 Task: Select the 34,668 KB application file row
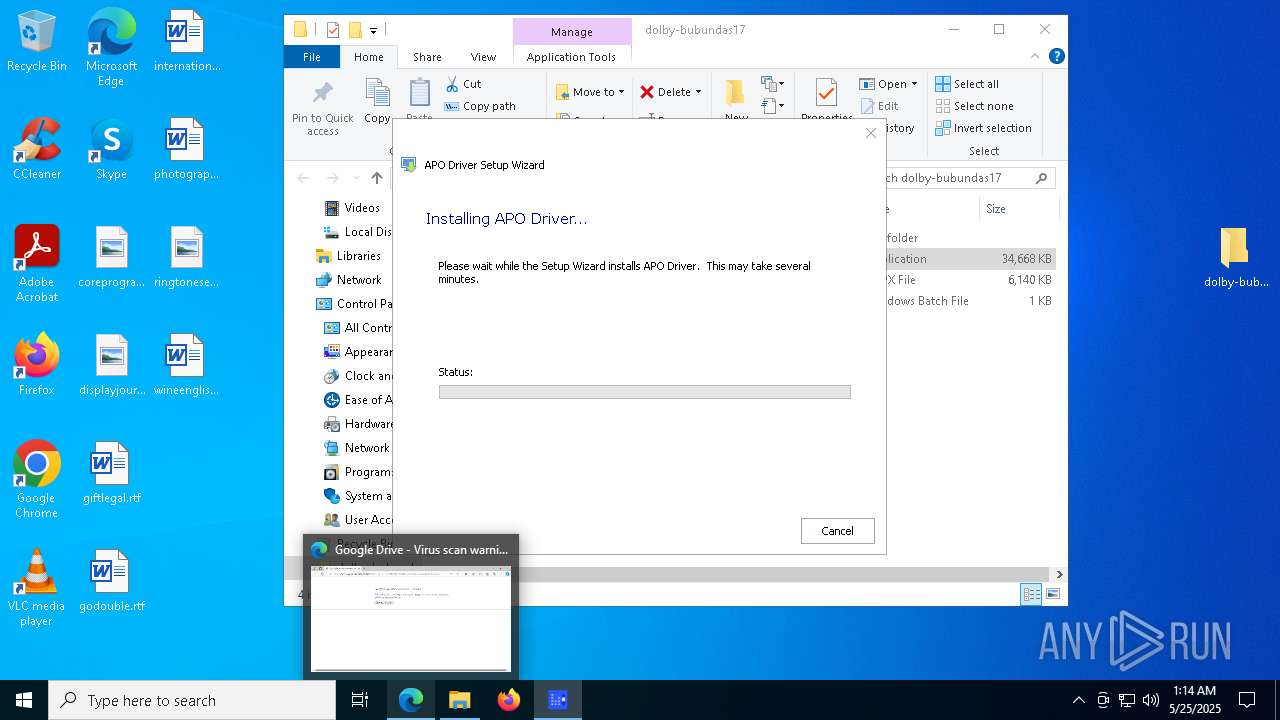(970, 258)
